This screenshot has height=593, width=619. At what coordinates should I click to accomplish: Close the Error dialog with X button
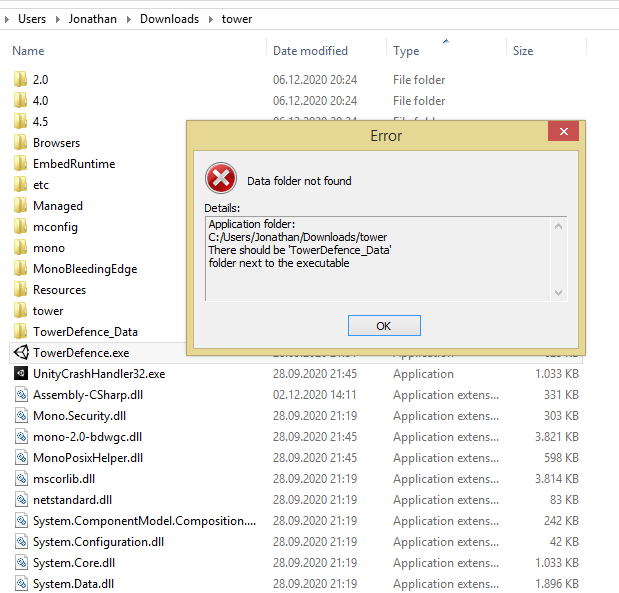coord(563,133)
